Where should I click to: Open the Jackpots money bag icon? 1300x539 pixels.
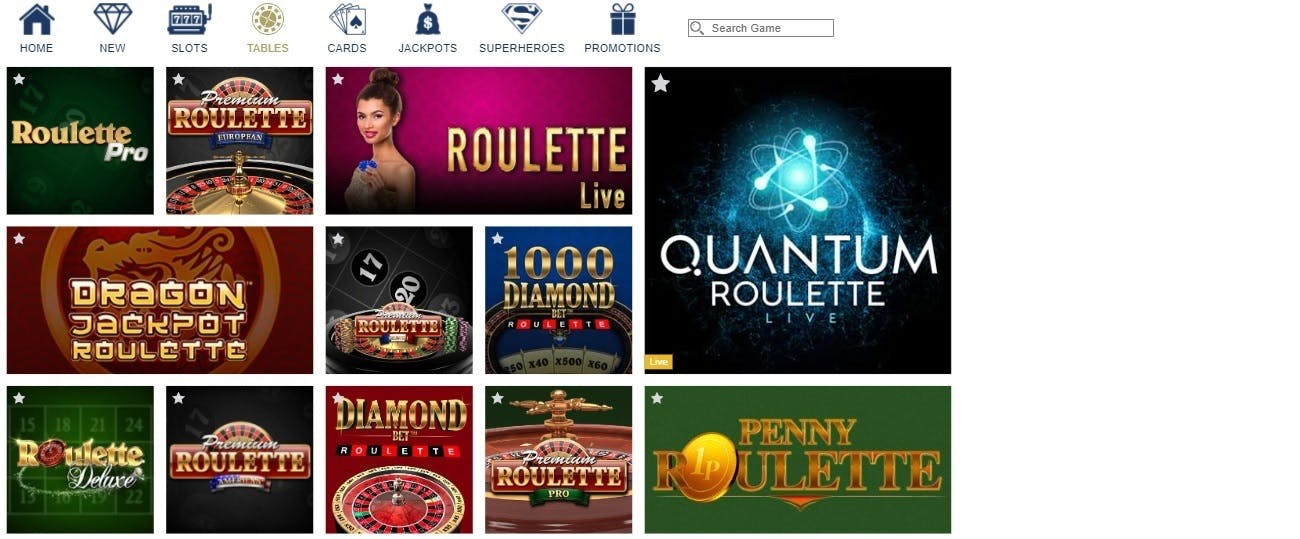click(428, 19)
